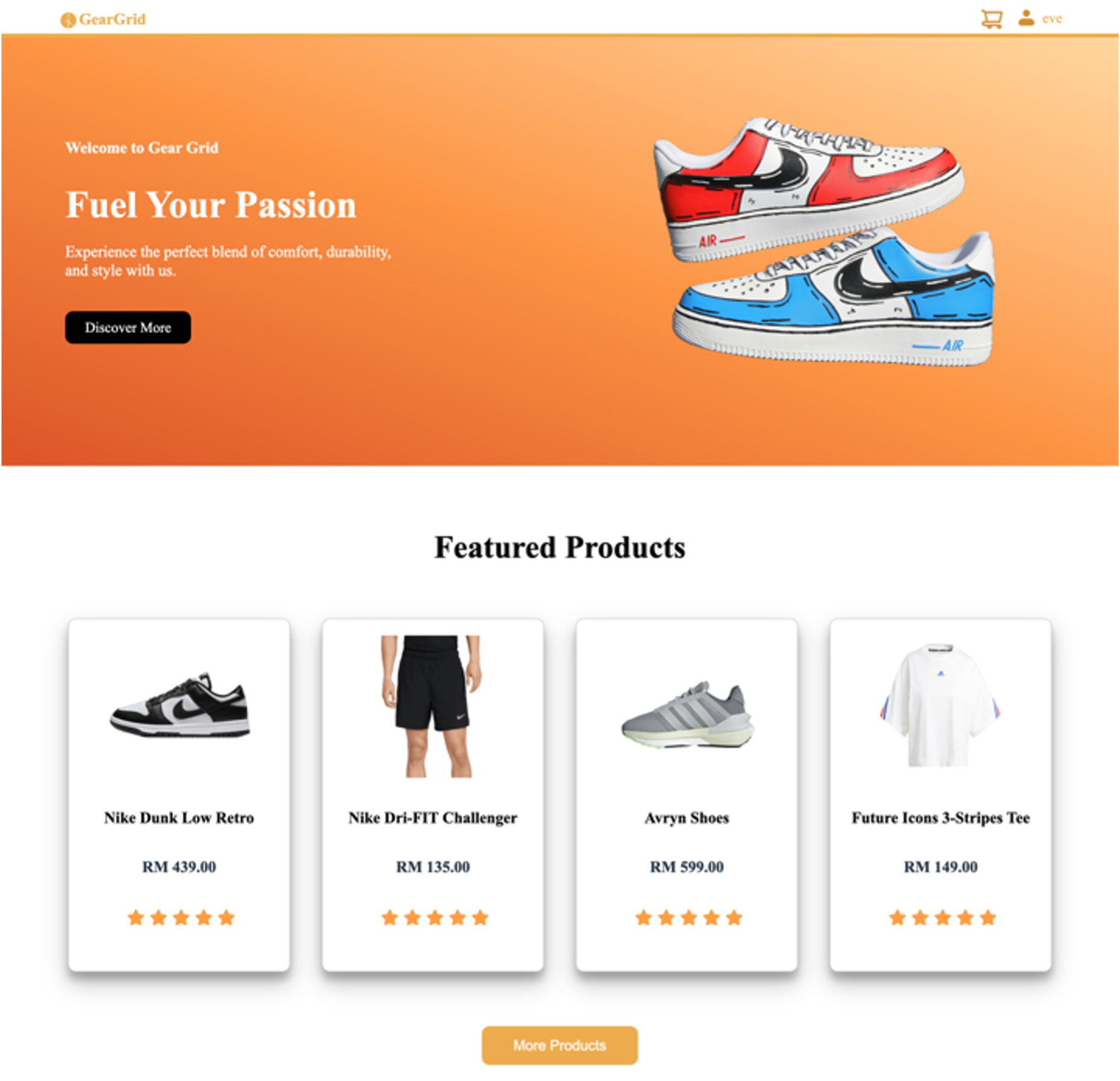
Task: Open the shopping cart icon
Action: (991, 19)
